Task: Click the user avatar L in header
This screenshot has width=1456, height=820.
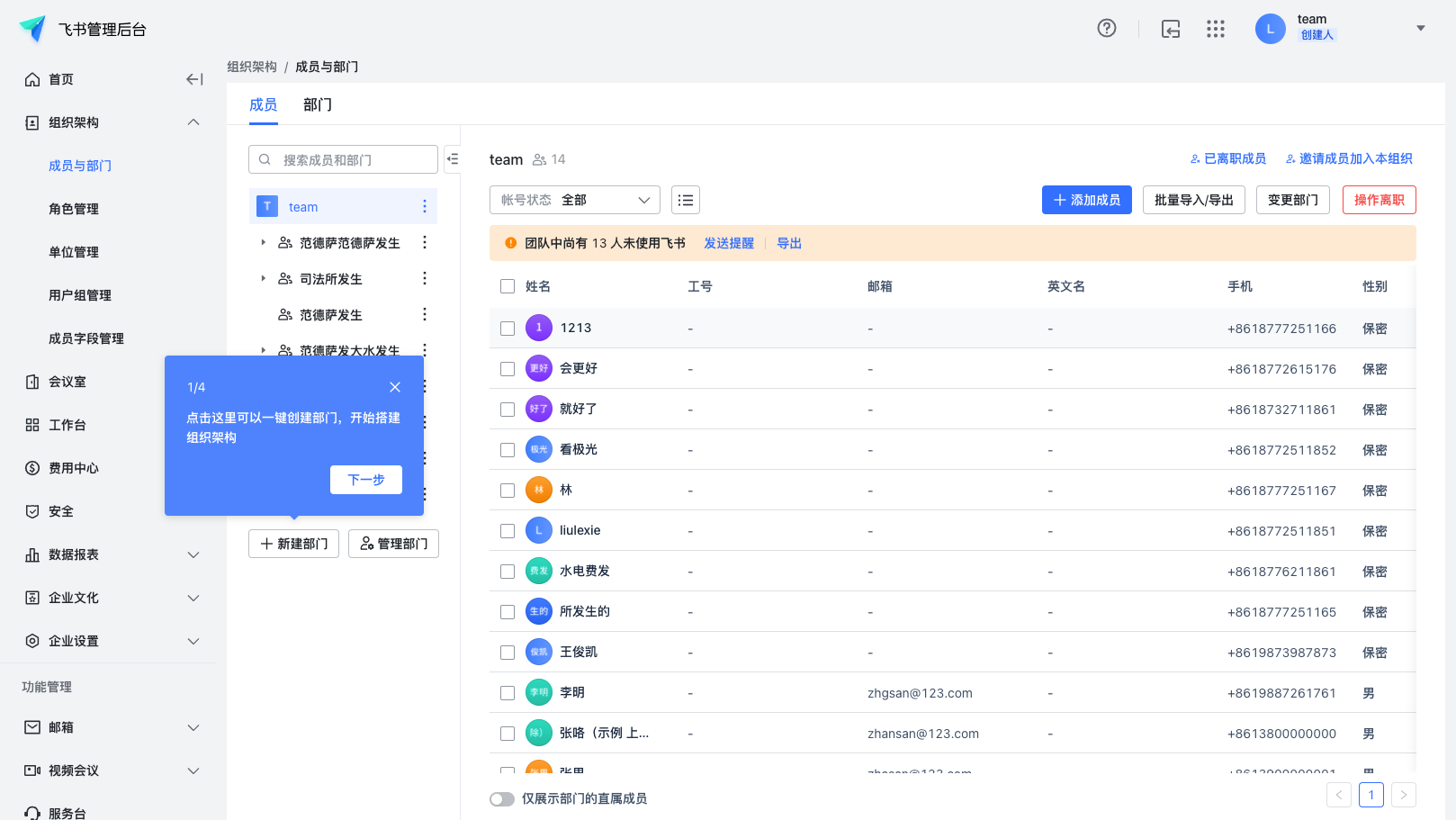Action: click(1271, 29)
